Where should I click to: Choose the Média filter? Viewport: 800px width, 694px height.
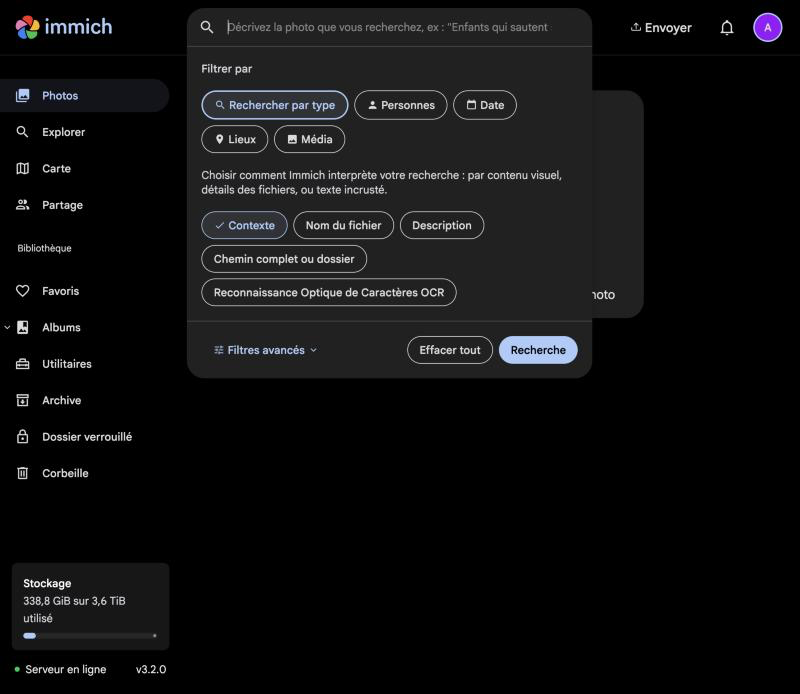pyautogui.click(x=310, y=139)
